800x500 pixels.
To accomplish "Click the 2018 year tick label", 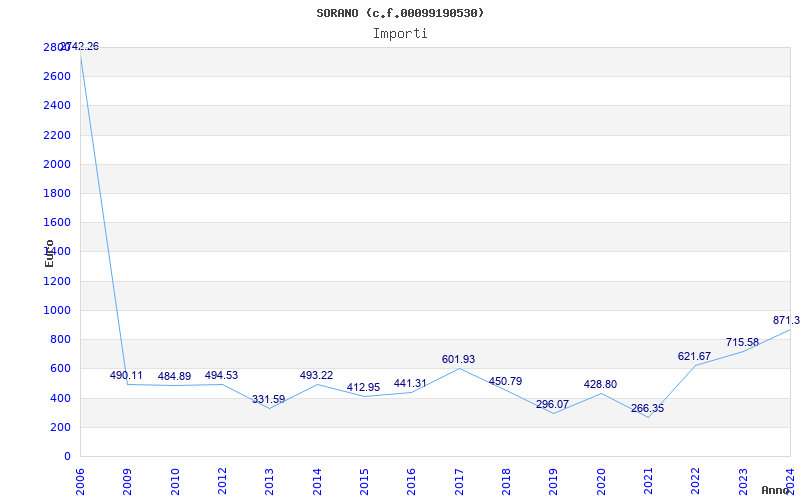I will tap(506, 482).
